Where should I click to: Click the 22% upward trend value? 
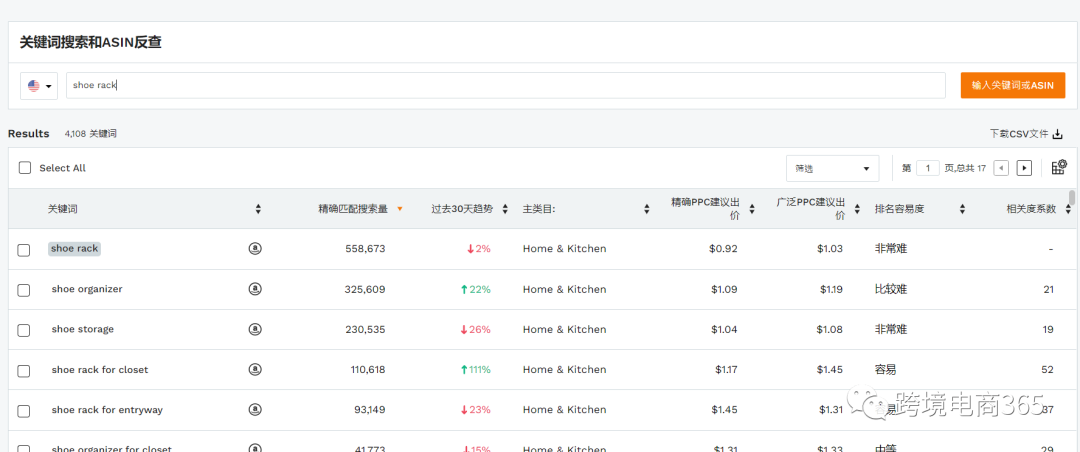click(x=475, y=289)
